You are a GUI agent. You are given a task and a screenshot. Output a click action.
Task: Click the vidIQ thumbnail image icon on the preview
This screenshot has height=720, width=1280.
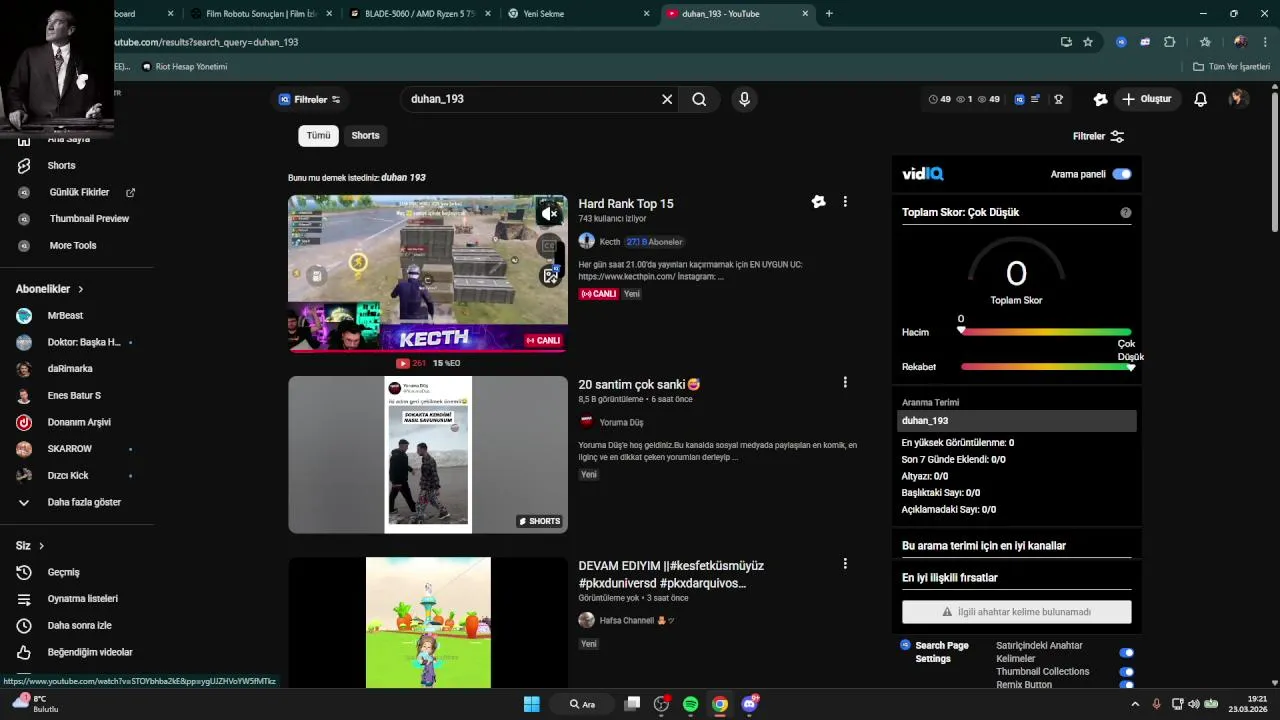coord(549,277)
